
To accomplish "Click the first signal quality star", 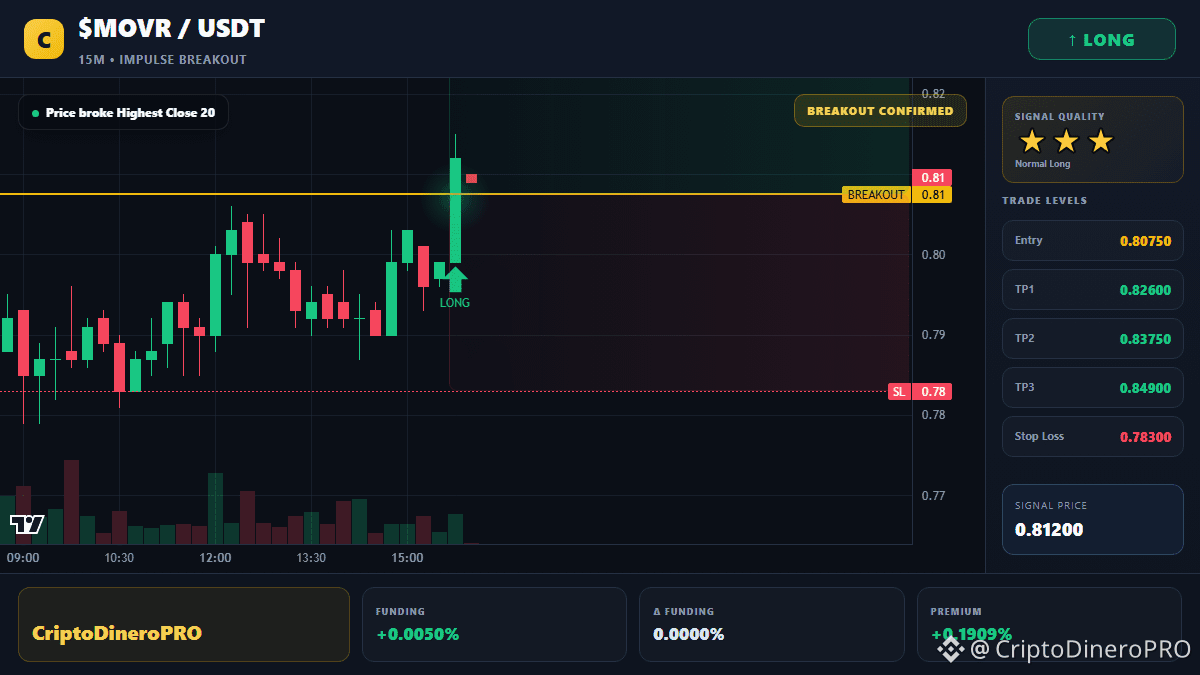I will point(1032,141).
